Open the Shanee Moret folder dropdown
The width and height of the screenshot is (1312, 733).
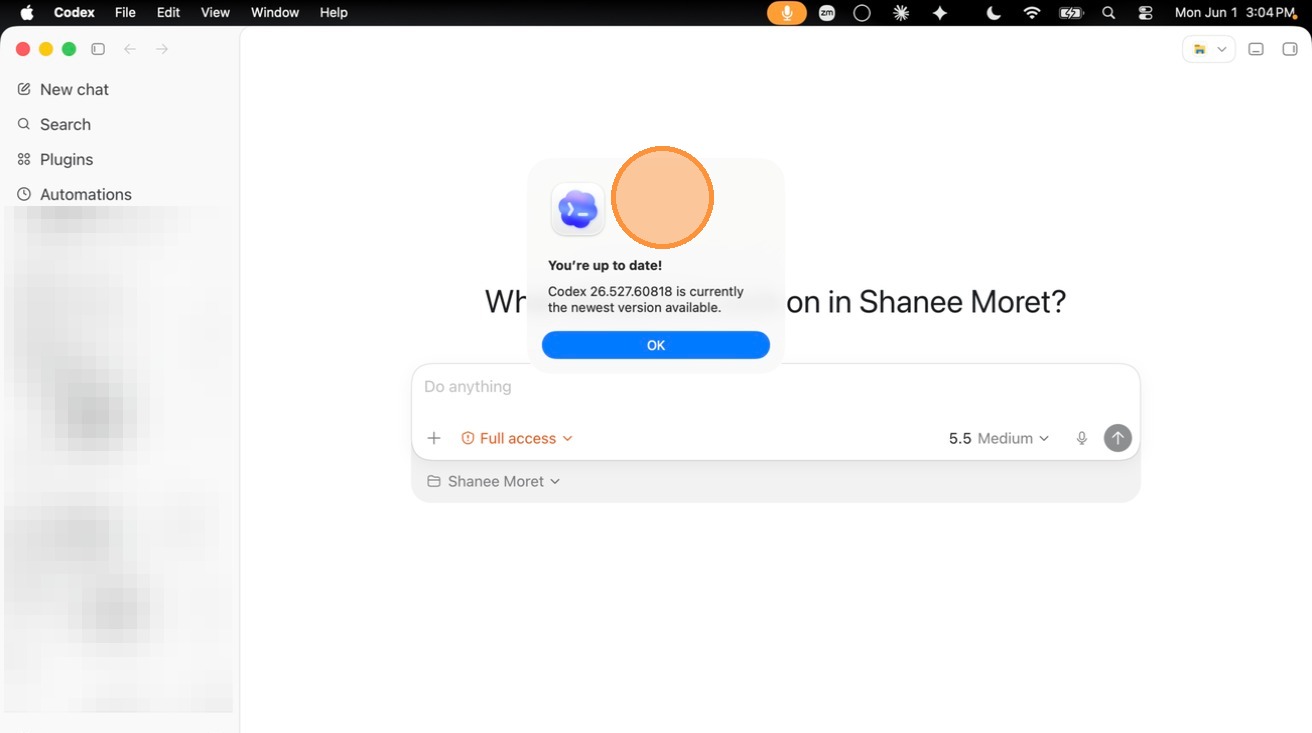pos(494,481)
